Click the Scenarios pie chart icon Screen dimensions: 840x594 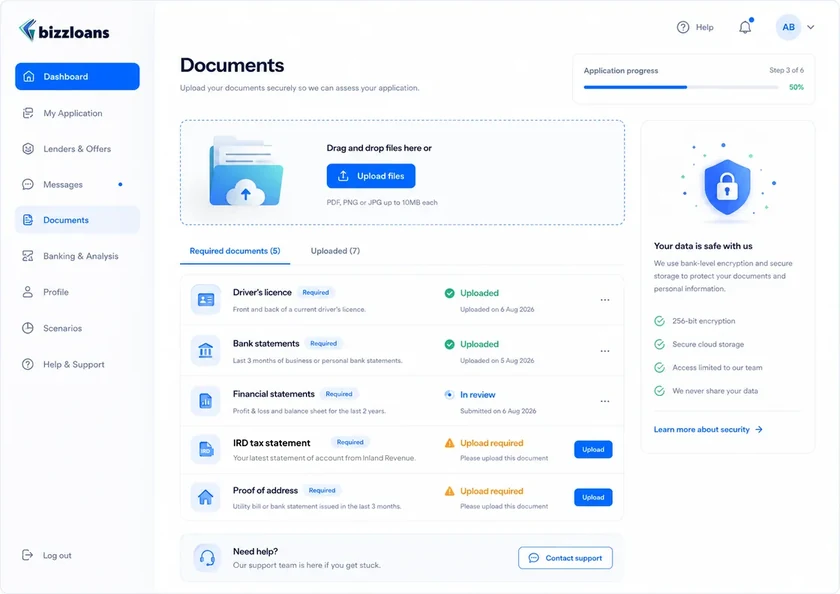tap(28, 328)
